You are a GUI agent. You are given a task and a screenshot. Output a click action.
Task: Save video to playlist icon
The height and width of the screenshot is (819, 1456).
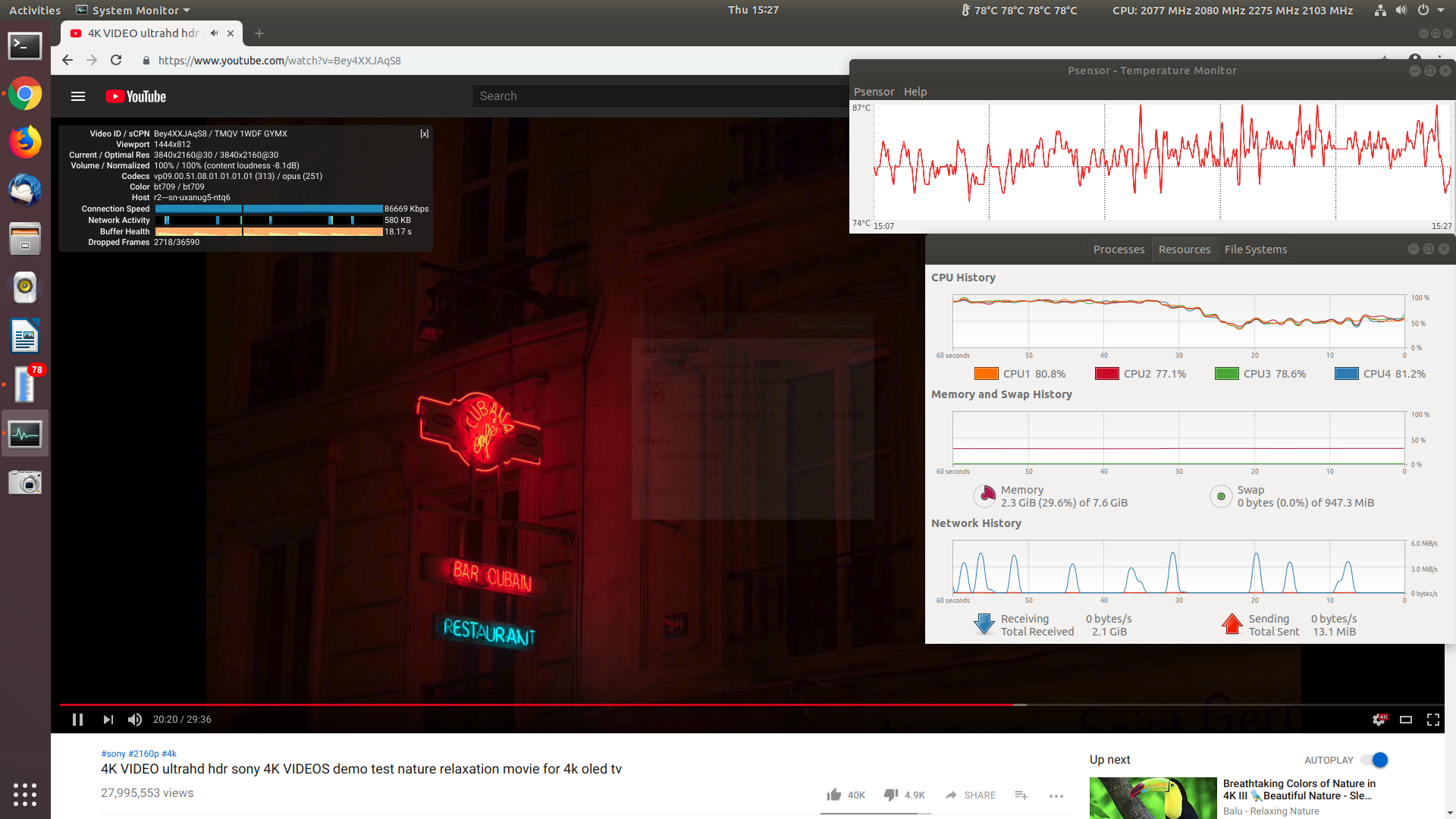(1021, 795)
